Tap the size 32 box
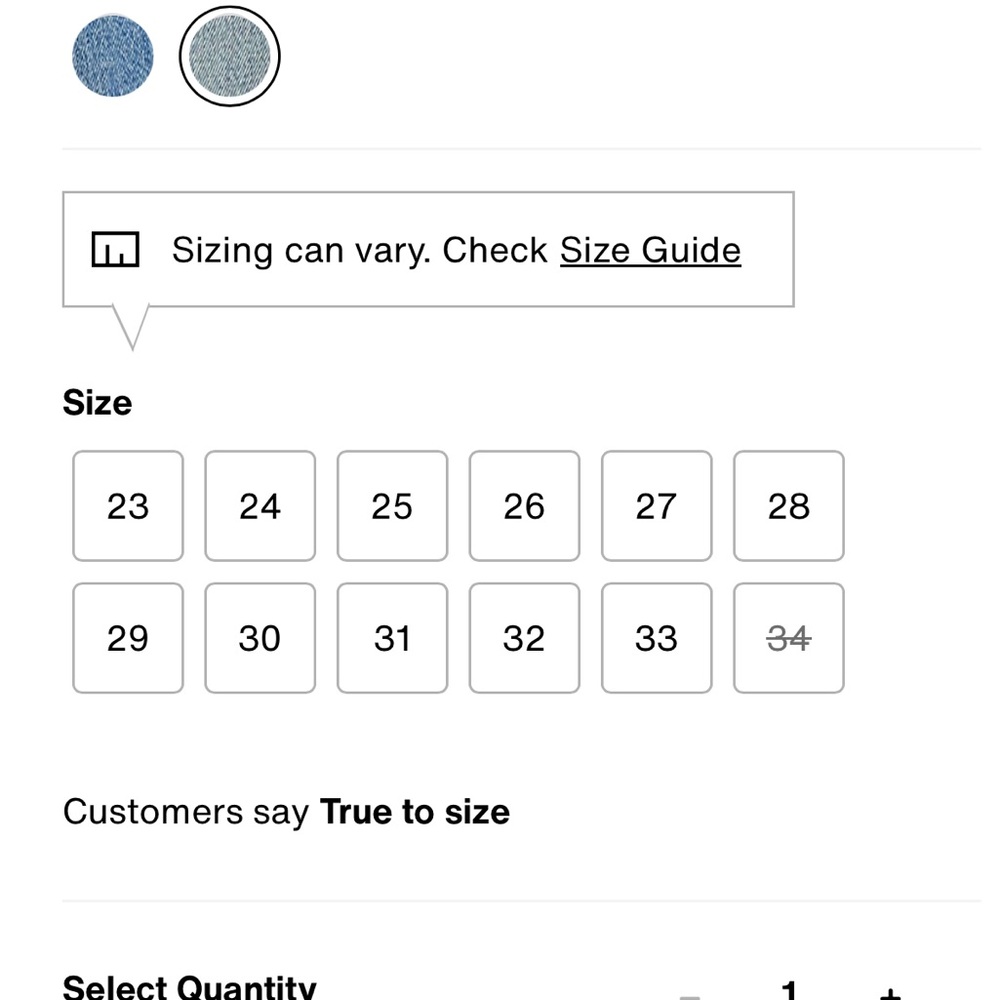This screenshot has width=1000, height=1000. pyautogui.click(x=524, y=638)
